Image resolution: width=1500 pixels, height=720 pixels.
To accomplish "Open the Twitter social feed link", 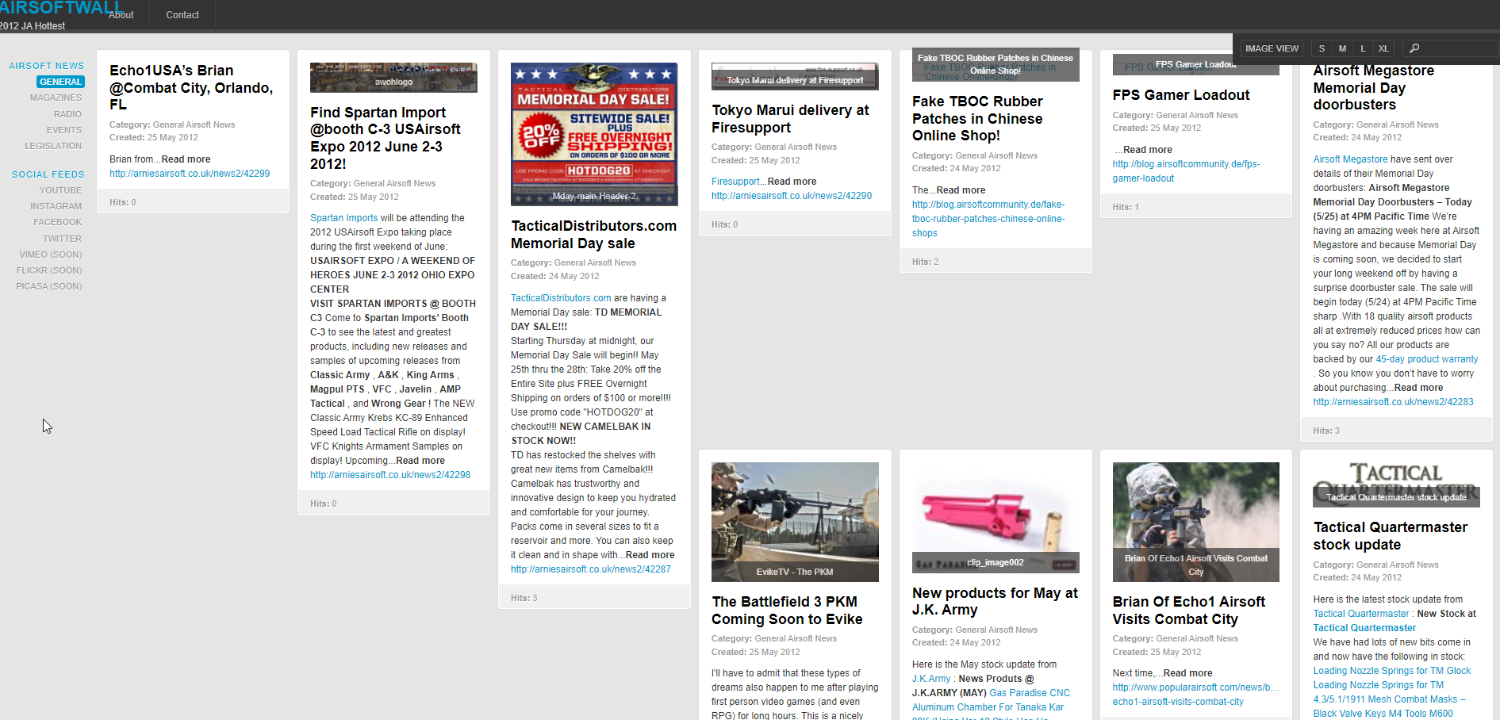I will 62,239.
